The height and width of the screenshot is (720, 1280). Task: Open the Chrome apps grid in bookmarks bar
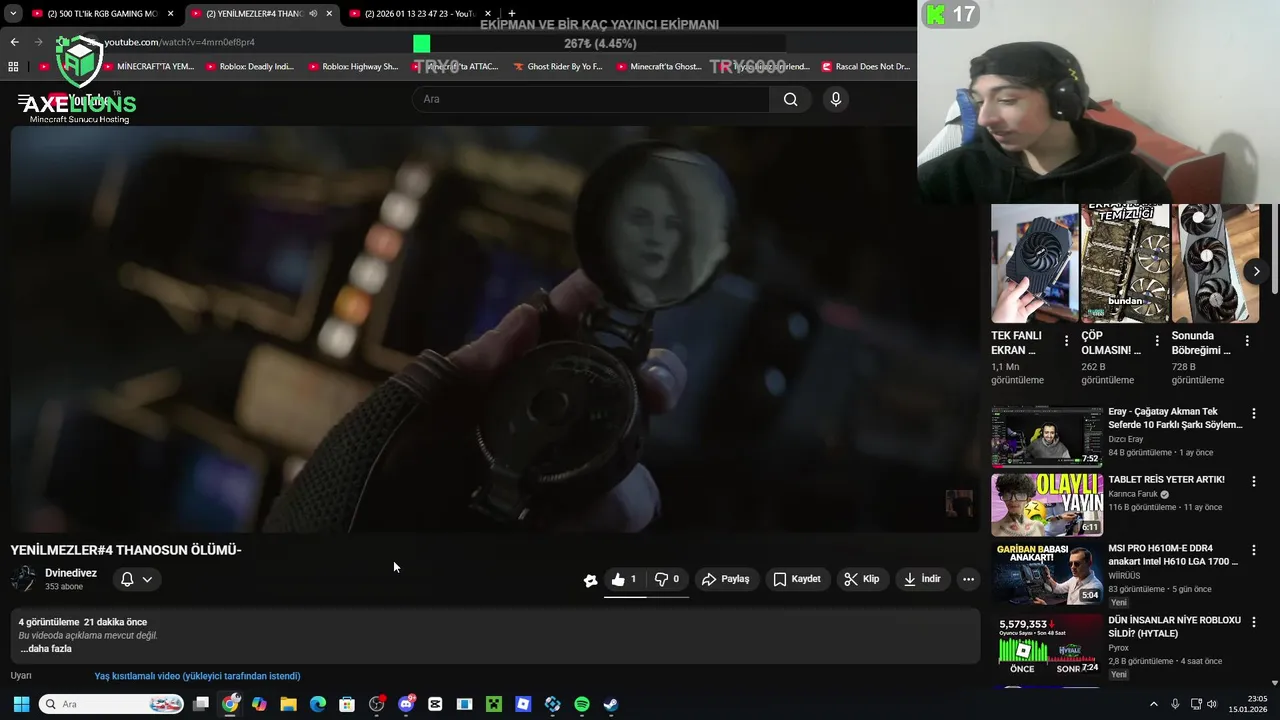click(13, 67)
